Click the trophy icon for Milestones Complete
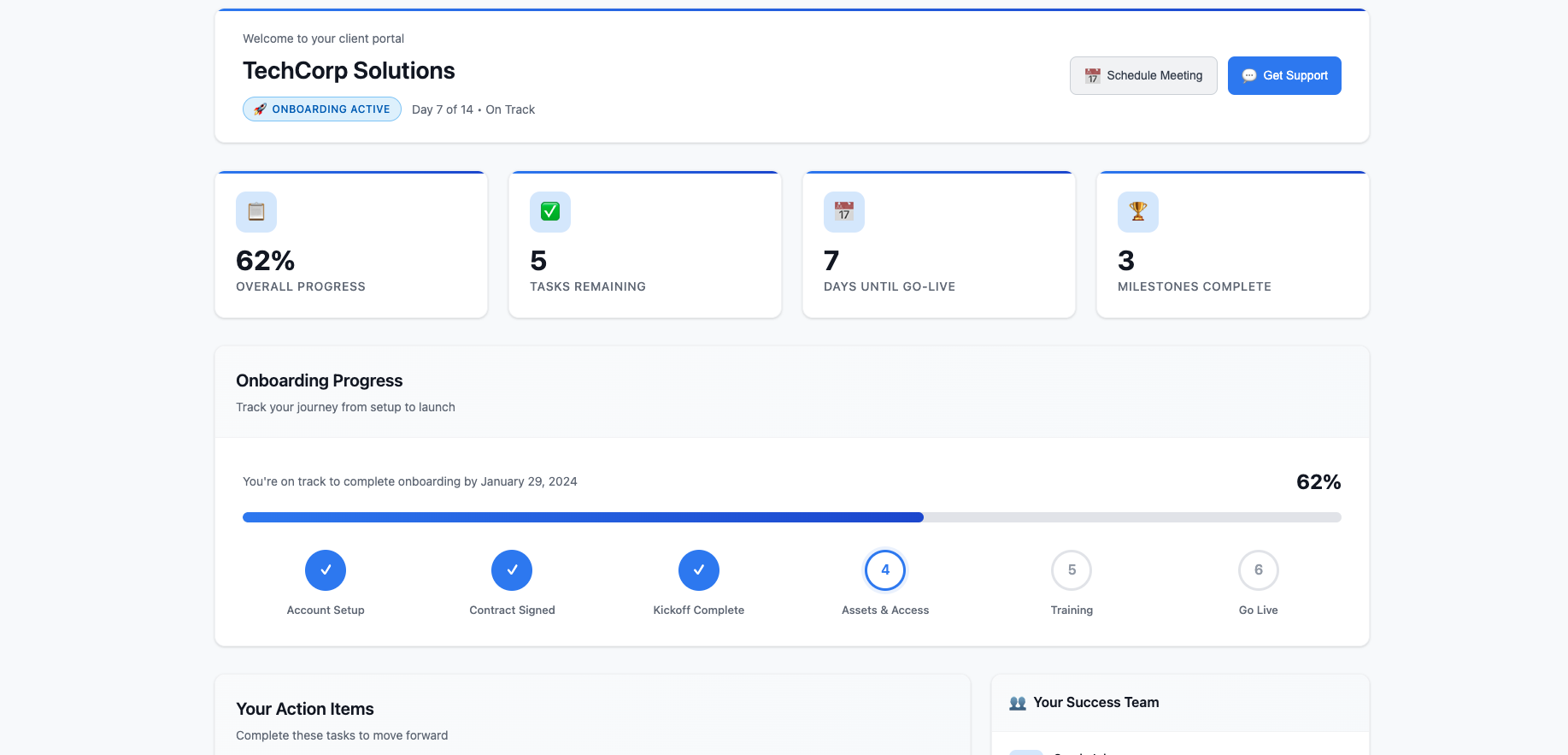Screen dimensions: 1568x755 coord(1138,212)
